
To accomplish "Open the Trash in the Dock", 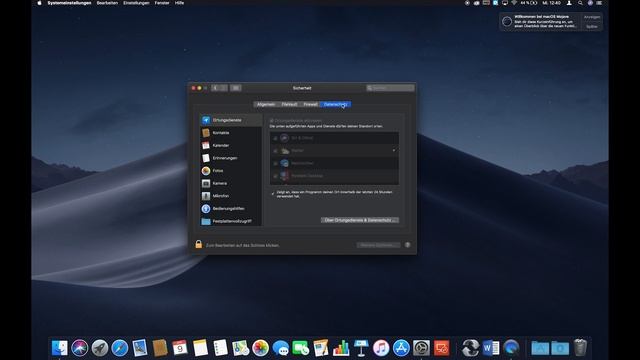I will 580,348.
